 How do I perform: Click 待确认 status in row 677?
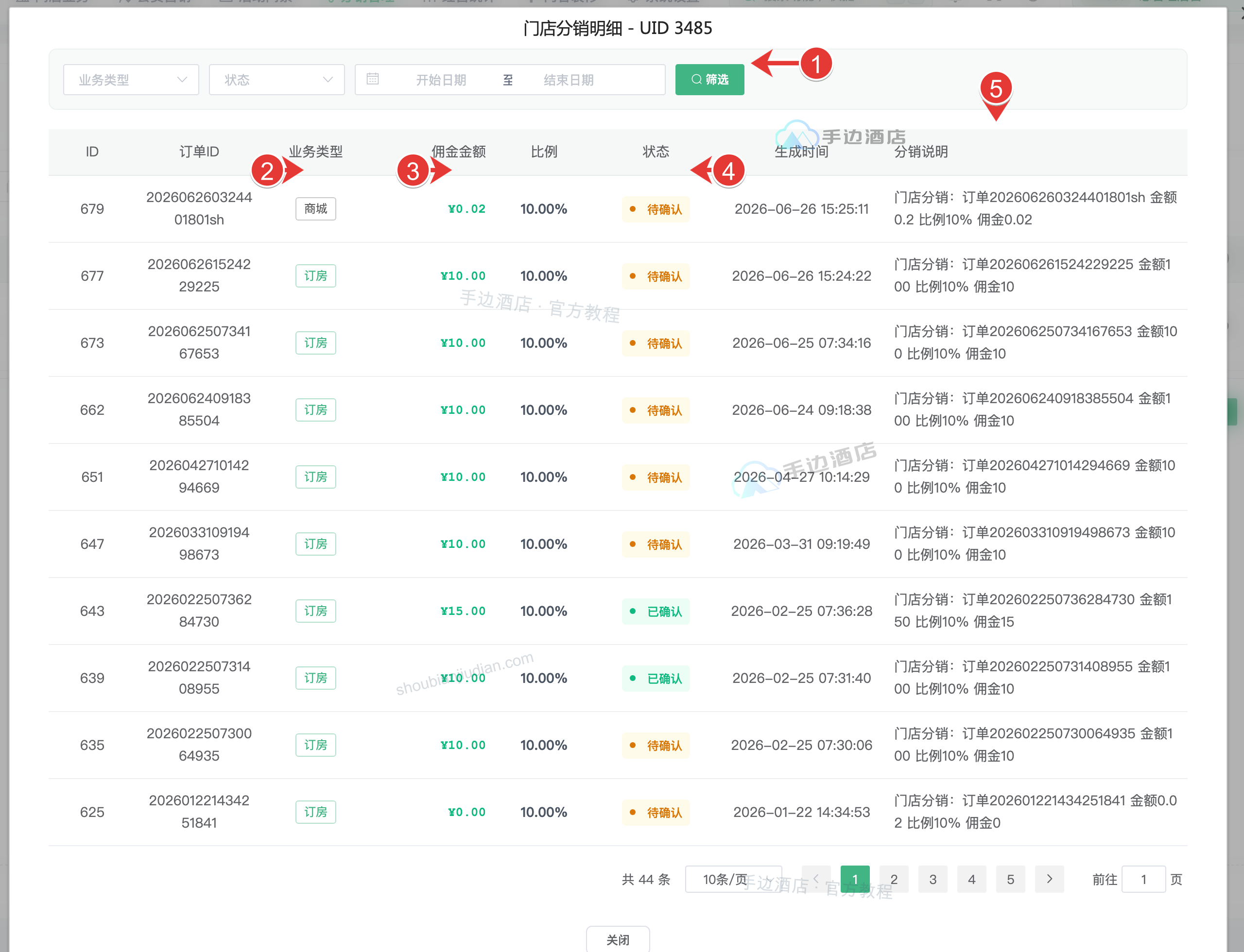[x=656, y=276]
